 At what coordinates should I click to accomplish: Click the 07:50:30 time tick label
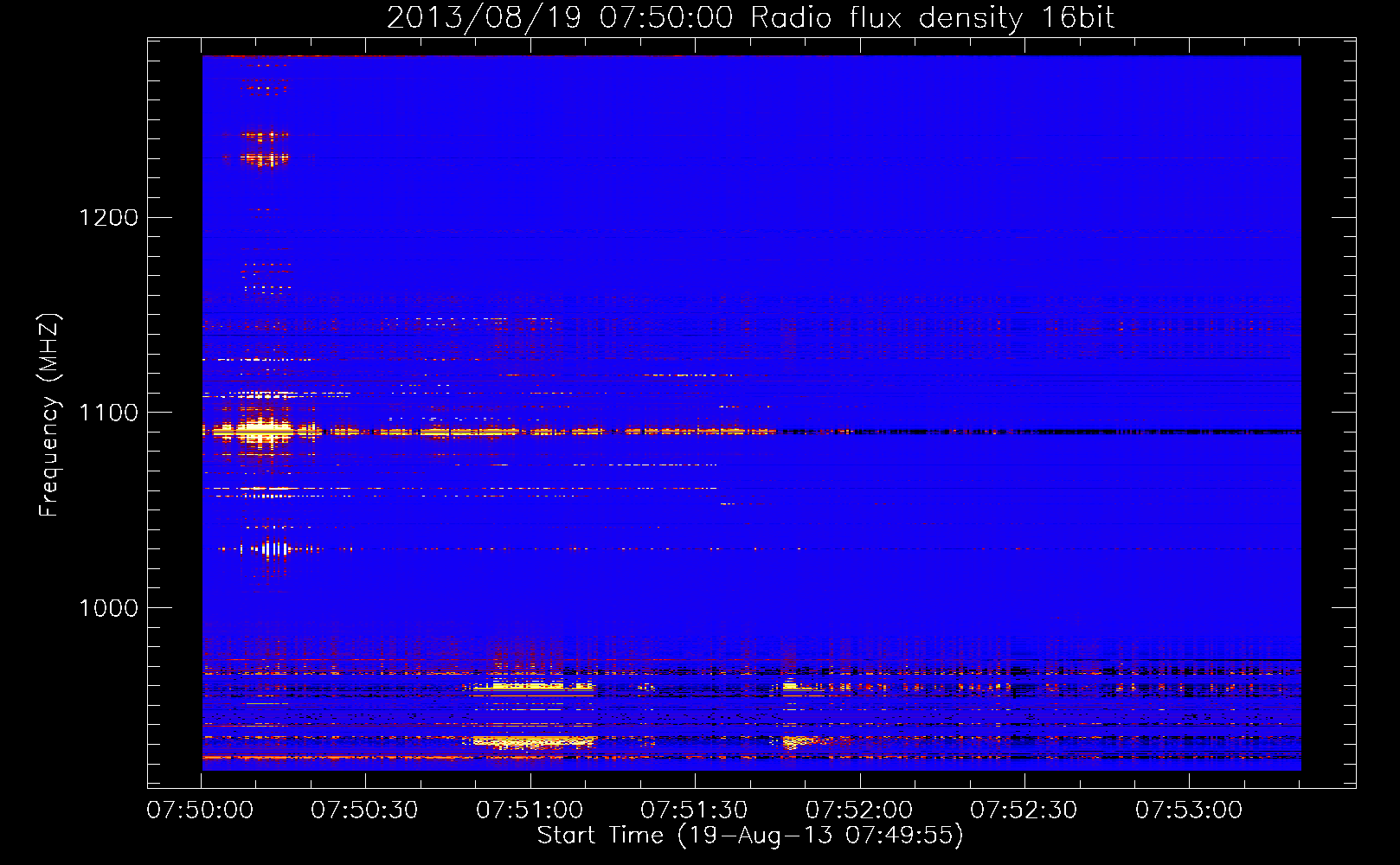point(364,811)
